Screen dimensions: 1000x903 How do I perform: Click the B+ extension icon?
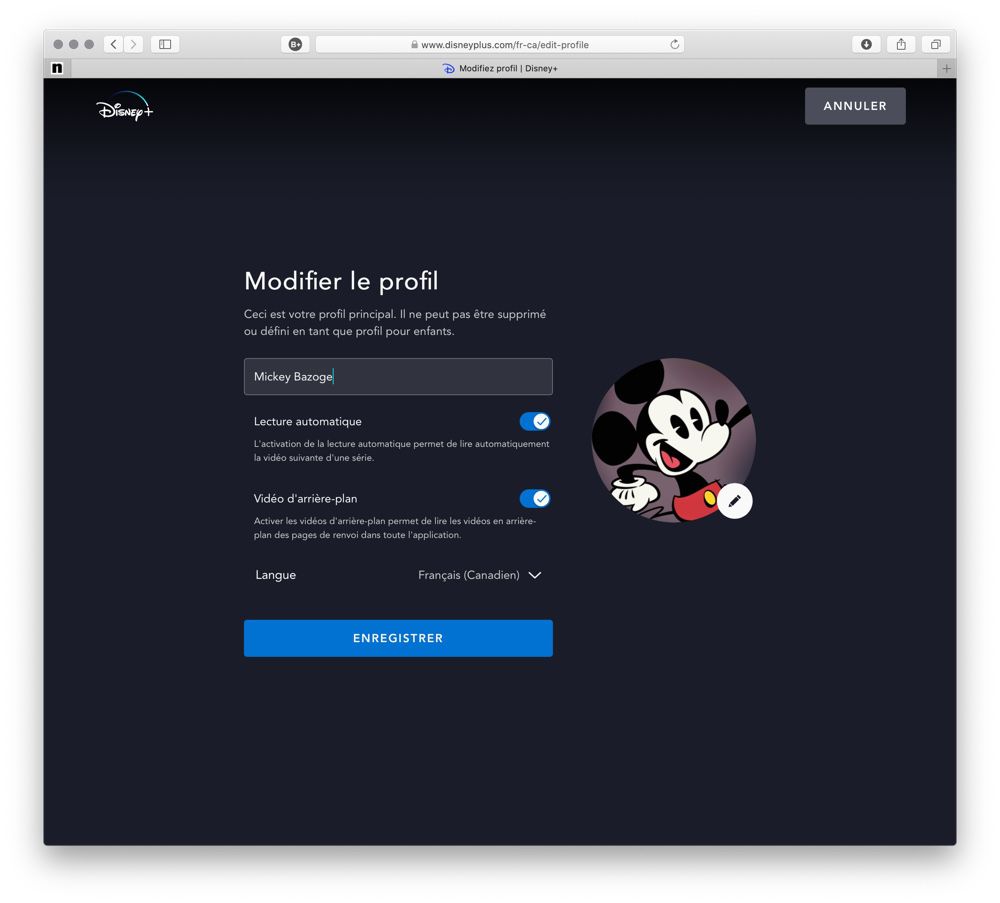coord(295,44)
